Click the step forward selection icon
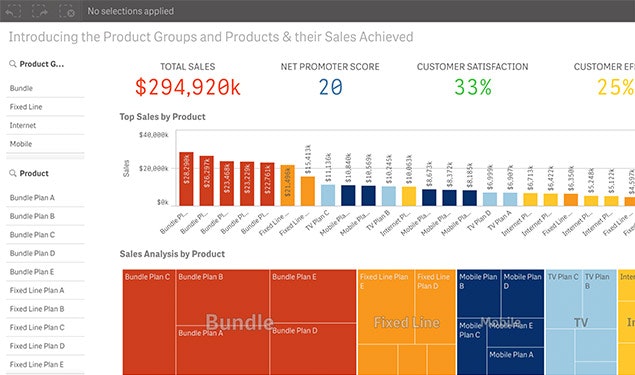 [40, 11]
